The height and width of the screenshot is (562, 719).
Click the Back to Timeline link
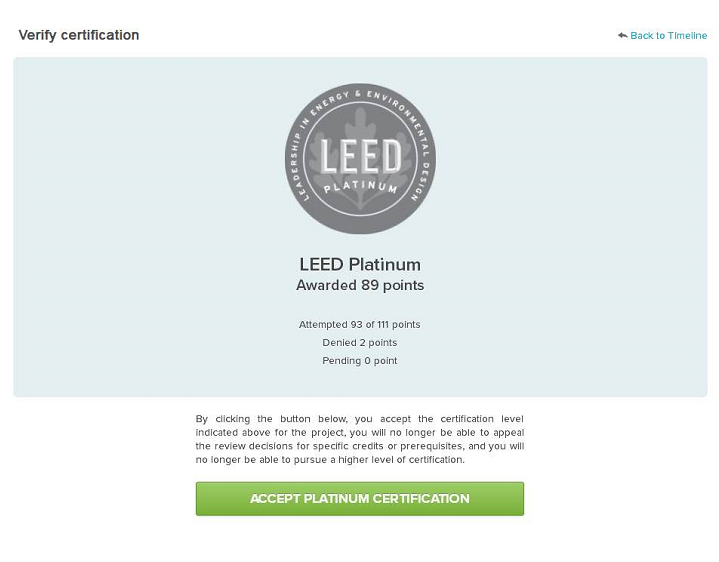click(x=668, y=36)
